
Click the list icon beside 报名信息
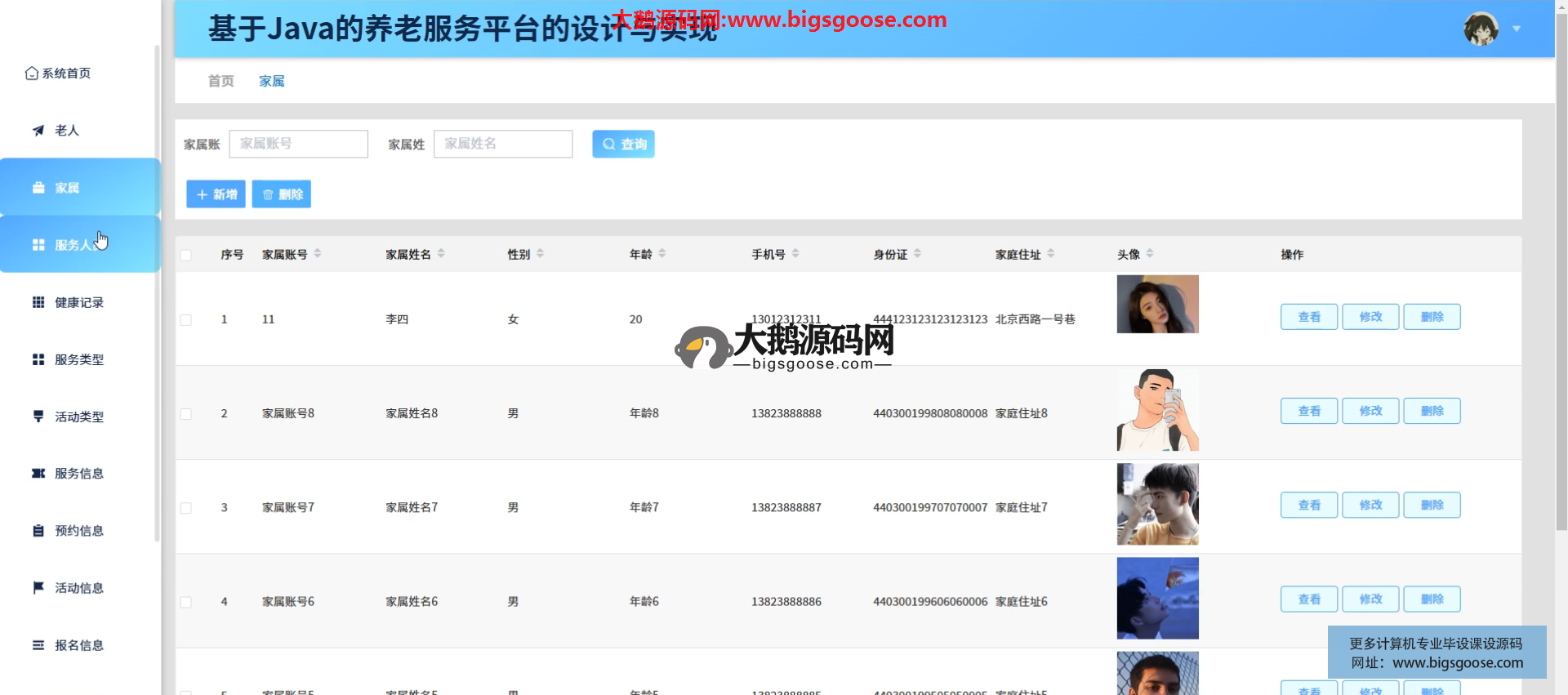pyautogui.click(x=38, y=645)
